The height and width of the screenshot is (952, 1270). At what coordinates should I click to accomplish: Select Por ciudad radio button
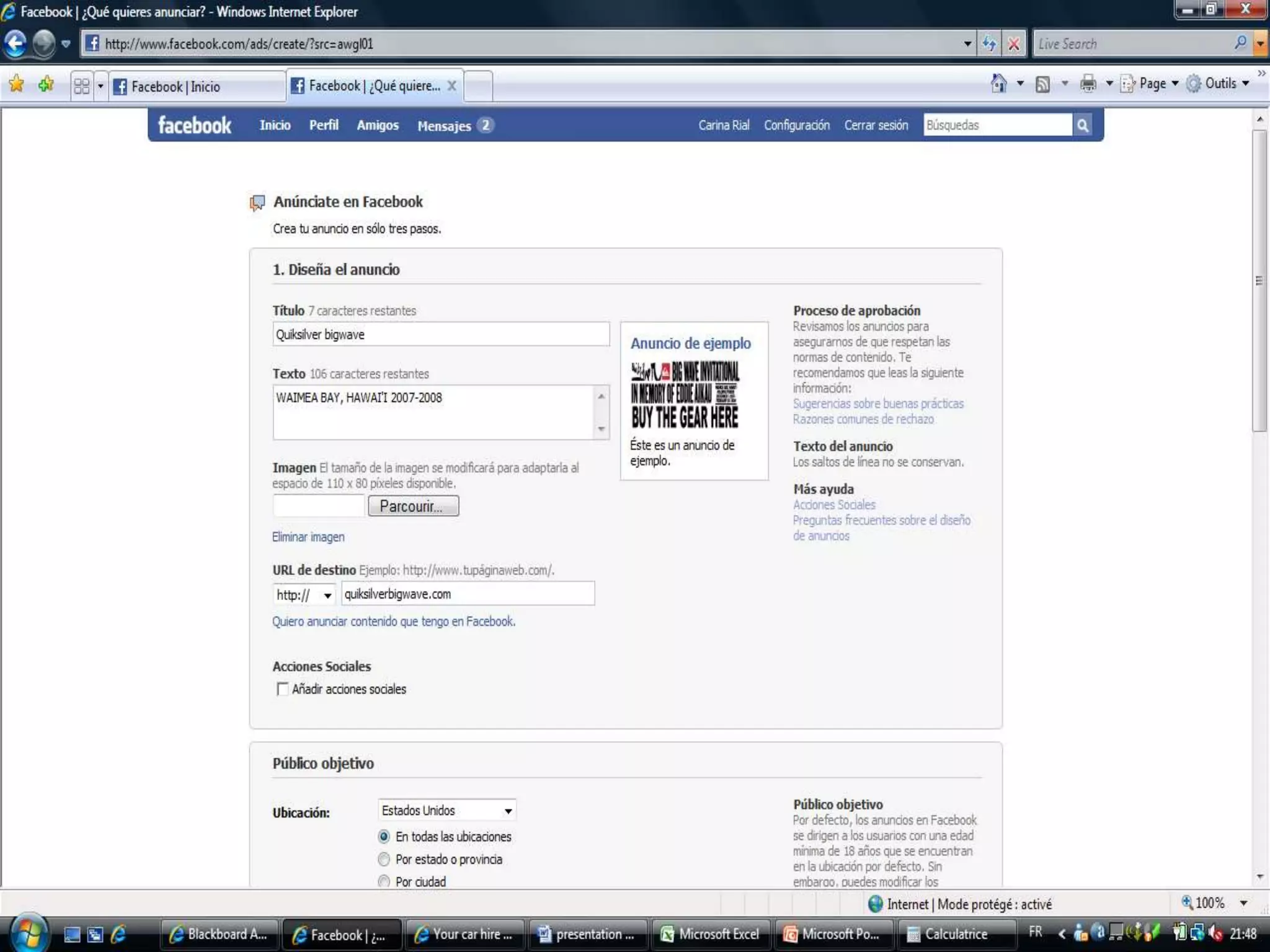pyautogui.click(x=384, y=881)
